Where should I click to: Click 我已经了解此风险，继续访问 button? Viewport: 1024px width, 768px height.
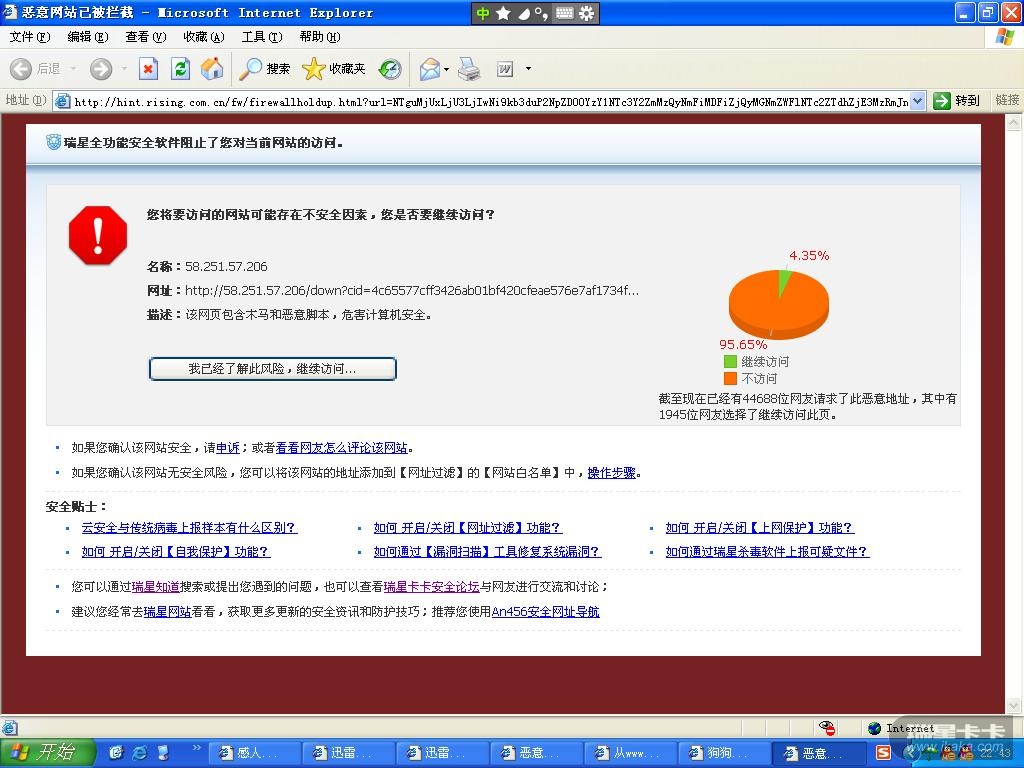tap(272, 369)
